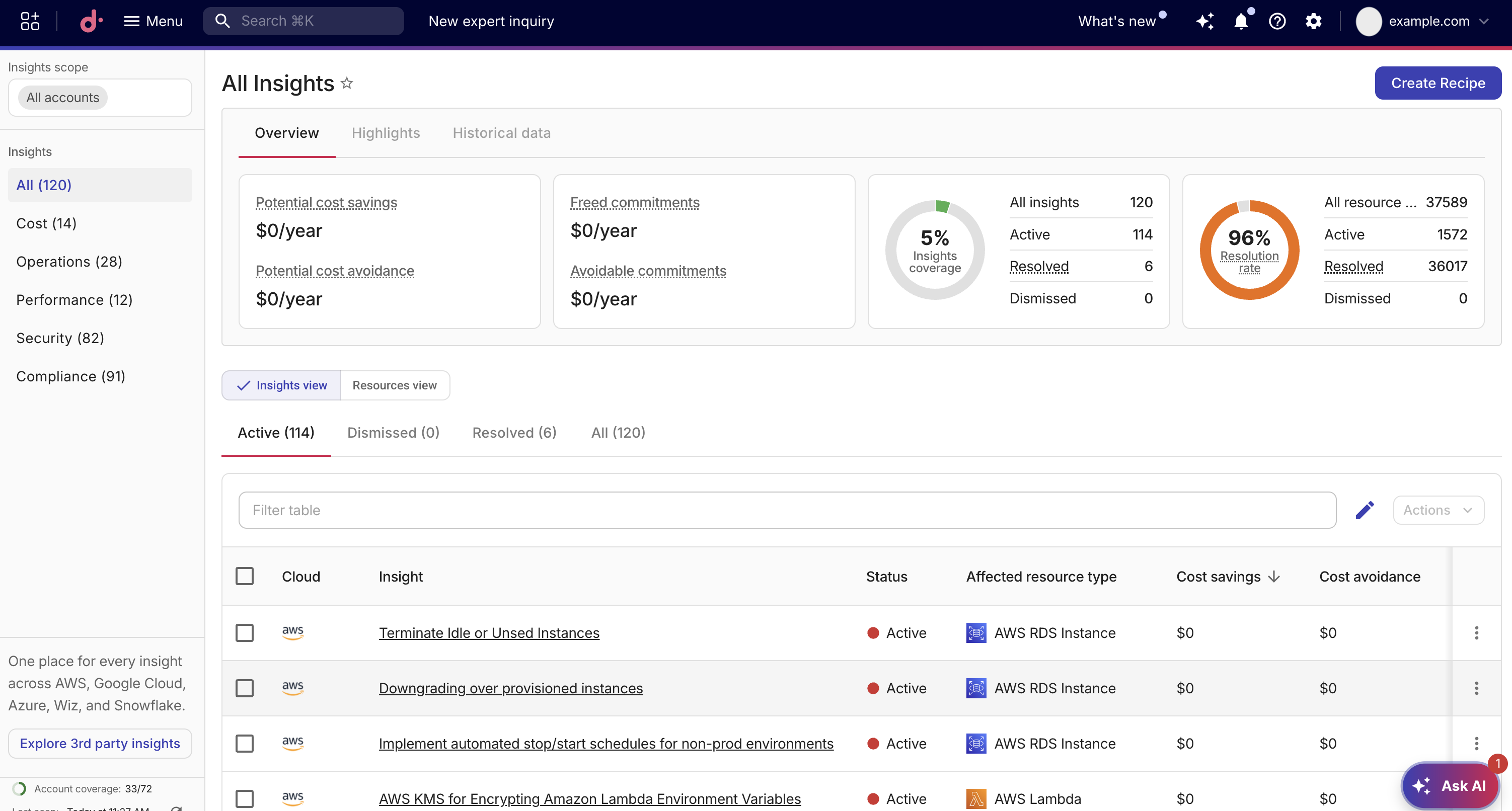Select Compliance (91) category
Image resolution: width=1512 pixels, height=811 pixels.
tap(70, 376)
